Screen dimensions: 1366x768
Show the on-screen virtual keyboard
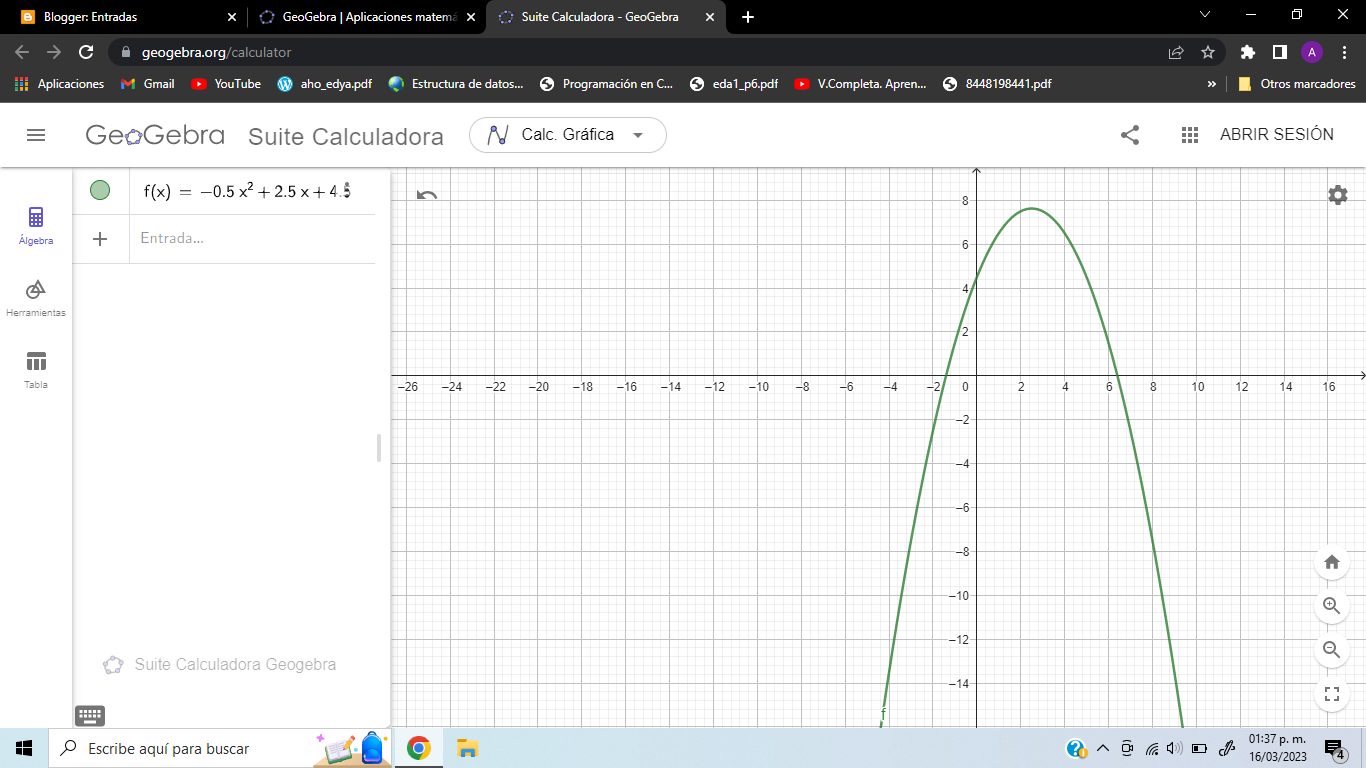pos(90,715)
